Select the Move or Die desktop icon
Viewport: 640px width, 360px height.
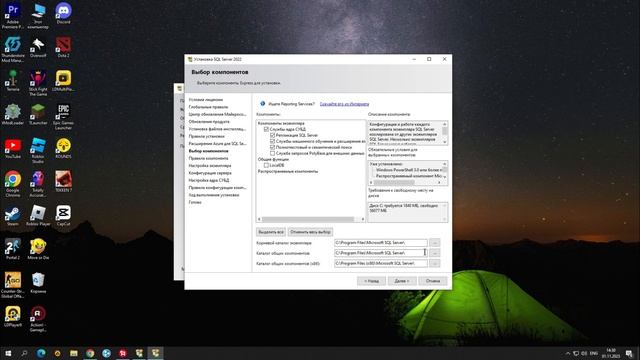[38, 249]
